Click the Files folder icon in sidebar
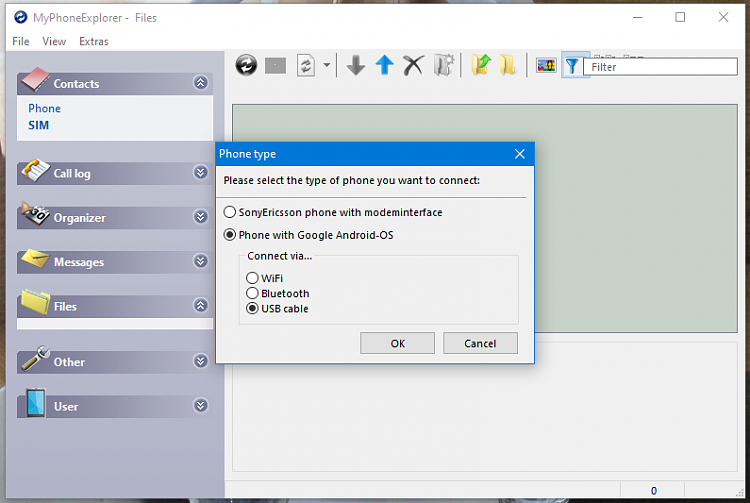 pyautogui.click(x=35, y=302)
